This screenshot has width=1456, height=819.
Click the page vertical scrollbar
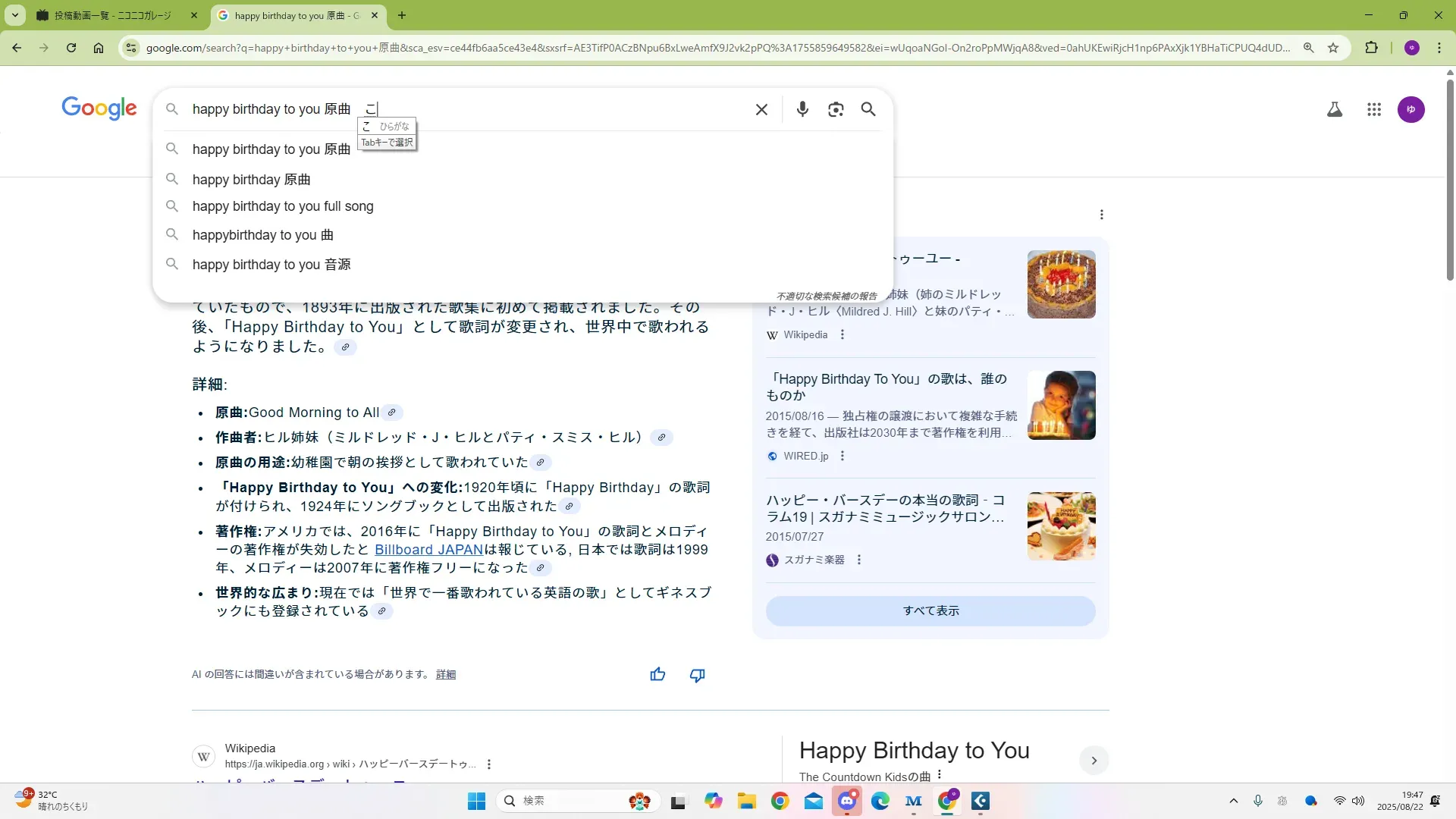[x=1450, y=180]
